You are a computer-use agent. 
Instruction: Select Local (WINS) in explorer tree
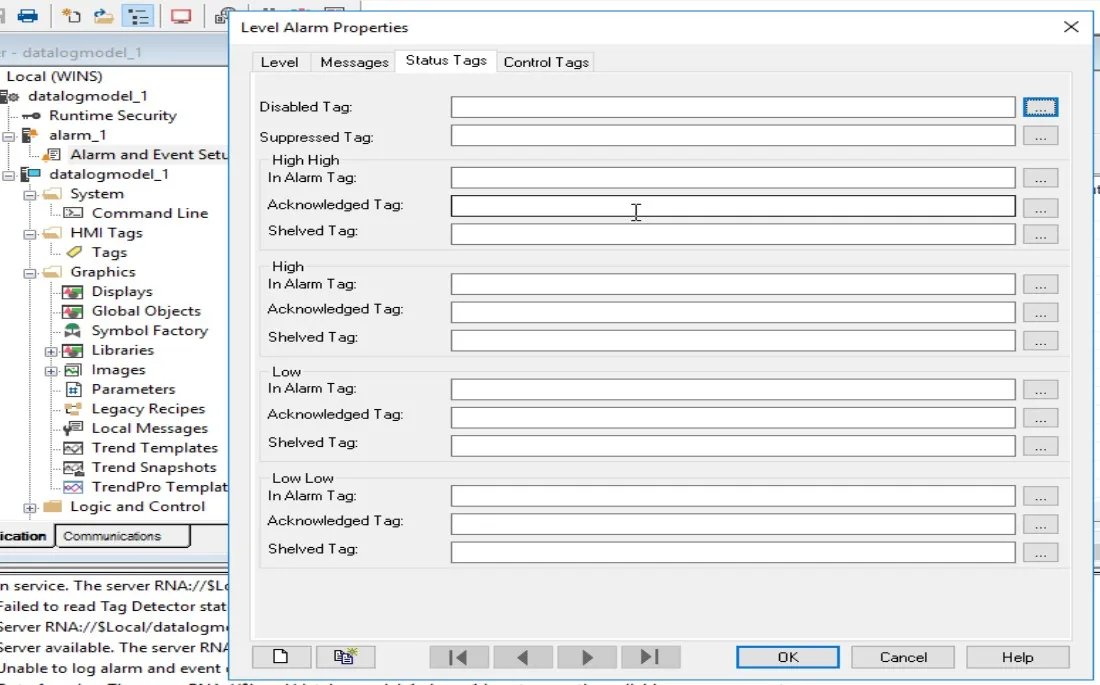coord(54,77)
